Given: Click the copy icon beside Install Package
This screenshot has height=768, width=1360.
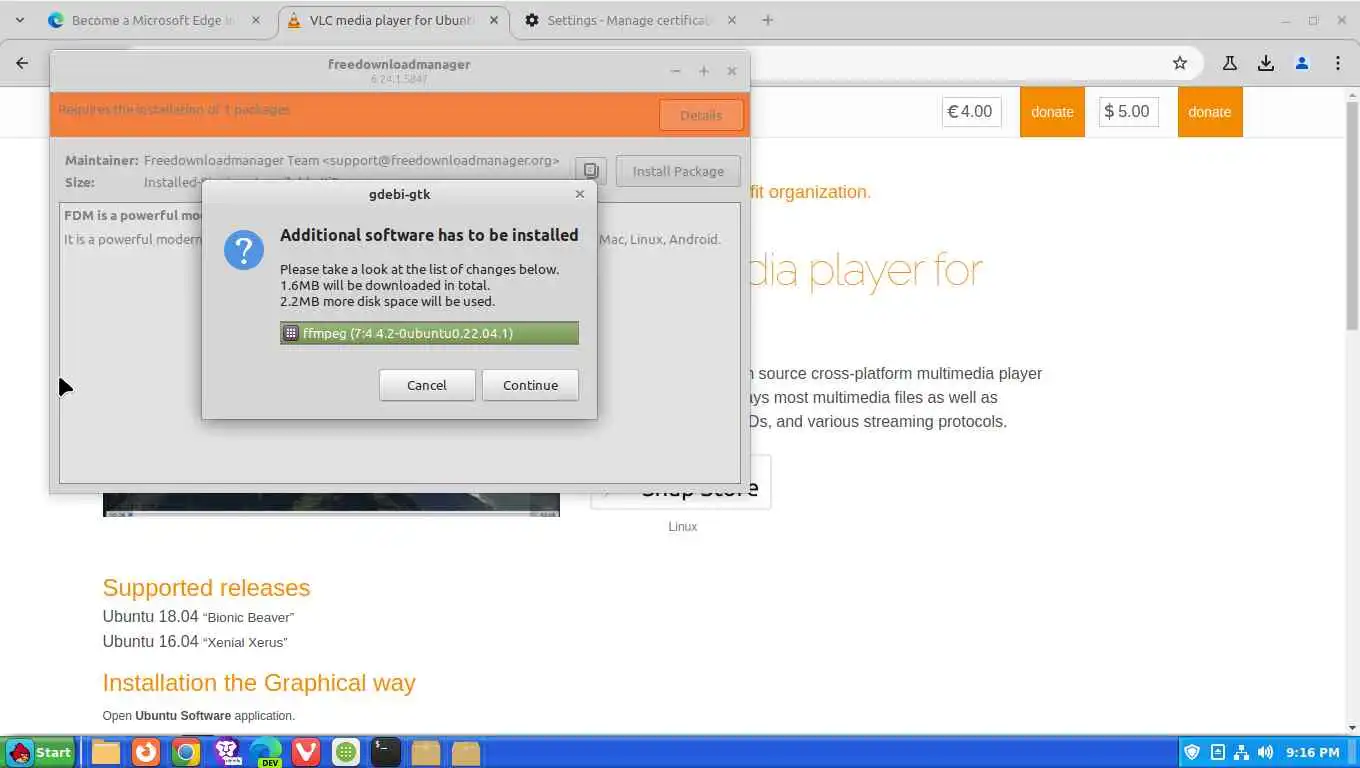Looking at the screenshot, I should [x=591, y=171].
